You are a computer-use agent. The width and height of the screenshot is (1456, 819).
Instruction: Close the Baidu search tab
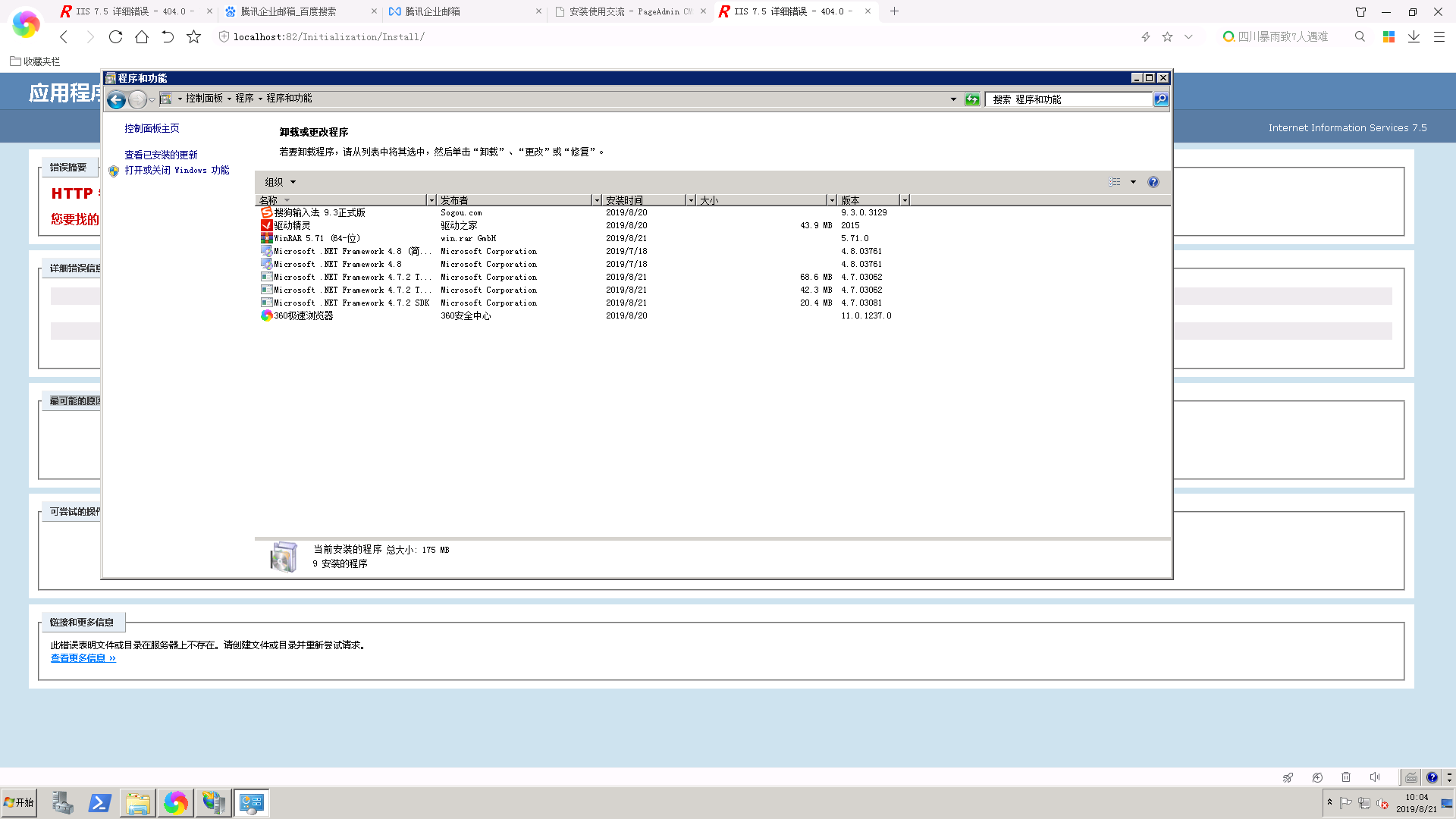coord(374,11)
